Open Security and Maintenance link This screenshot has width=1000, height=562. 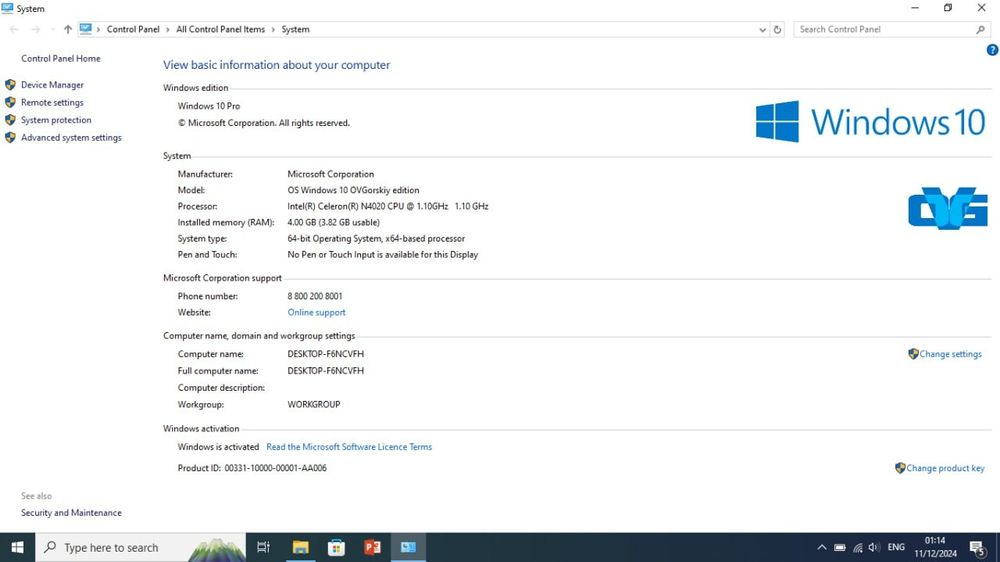71,513
